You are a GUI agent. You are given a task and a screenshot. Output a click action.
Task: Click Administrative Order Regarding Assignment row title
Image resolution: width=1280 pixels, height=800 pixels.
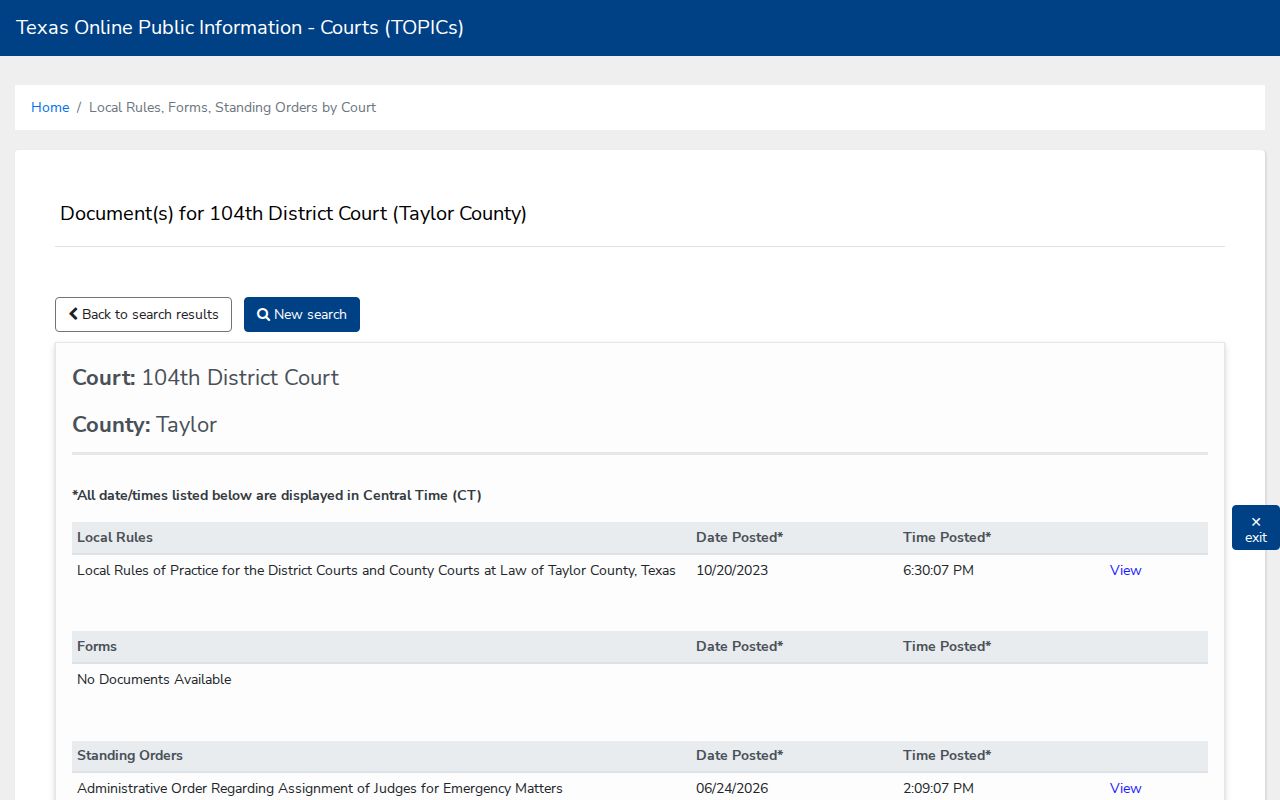coord(320,788)
